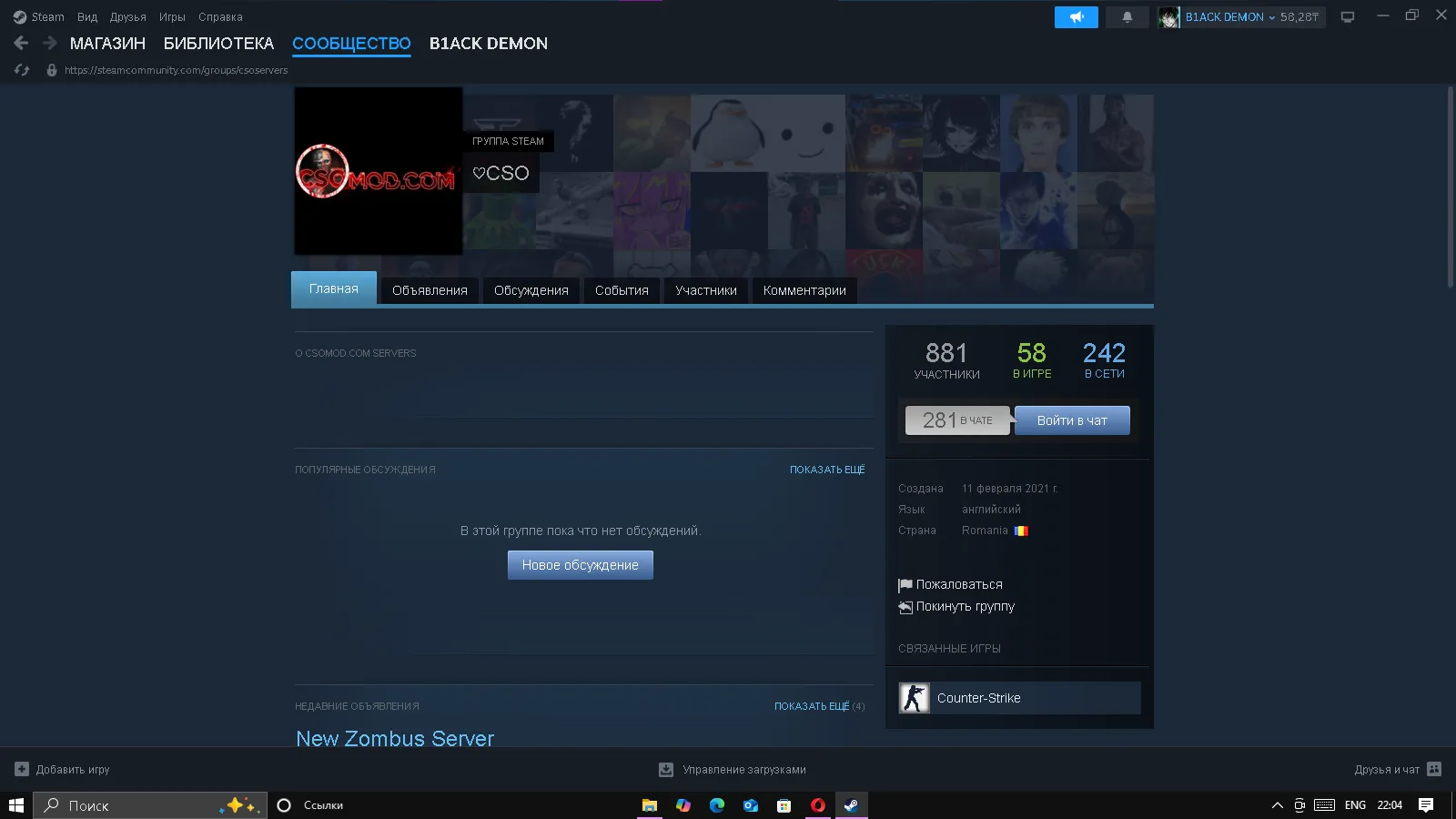Image resolution: width=1456 pixels, height=819 pixels.
Task: Click the Steam logo in the menu bar
Action: 20,17
